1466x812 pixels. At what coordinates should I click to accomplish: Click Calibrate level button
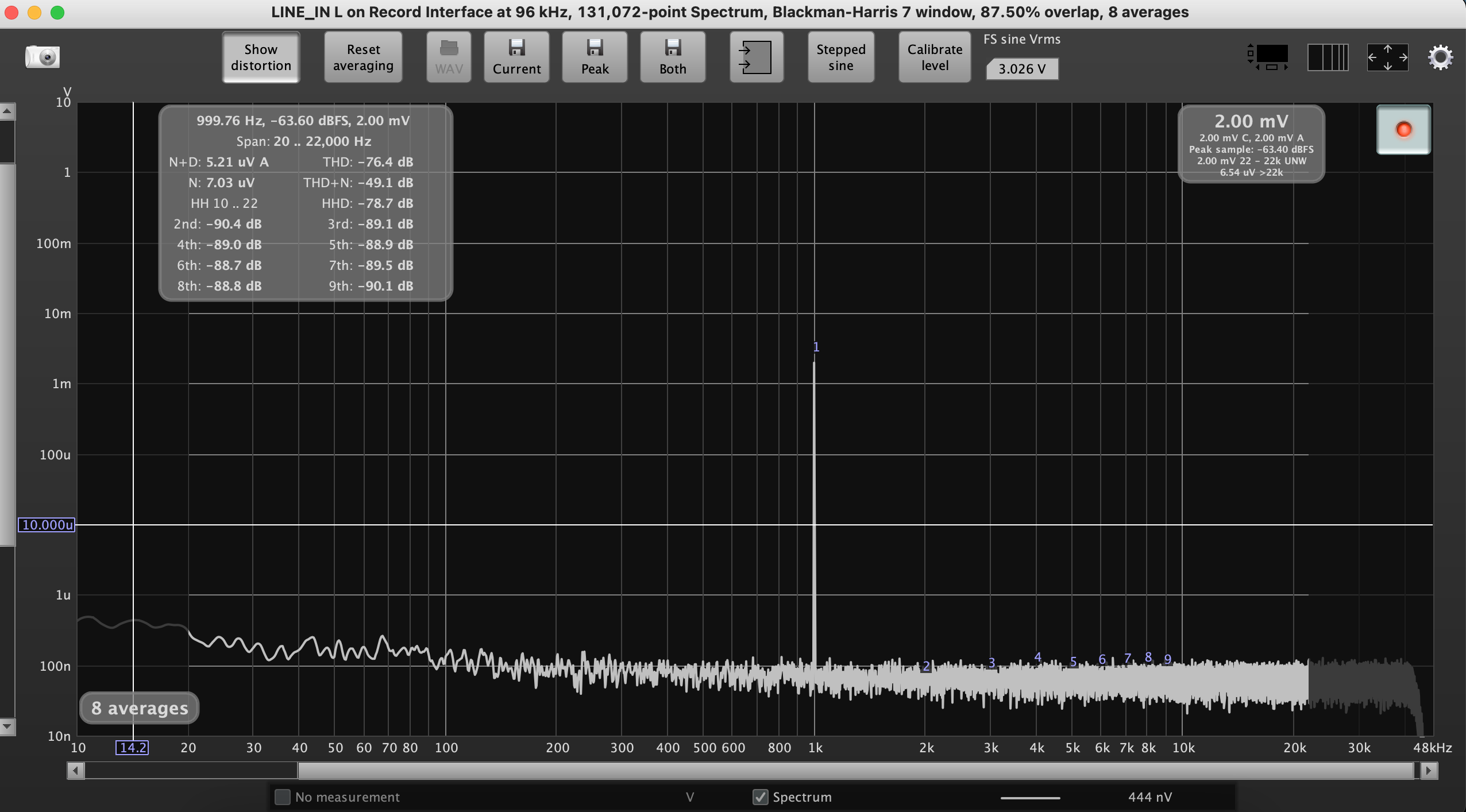935,57
